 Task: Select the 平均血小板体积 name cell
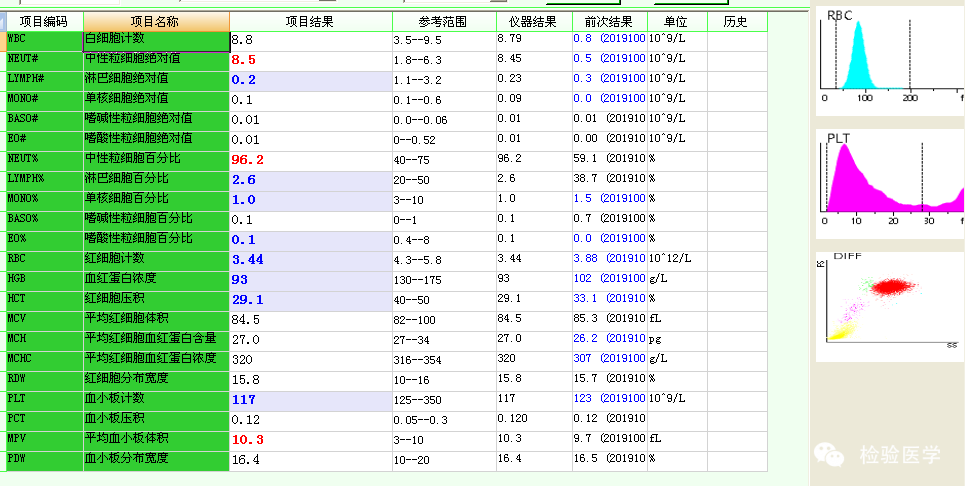(x=156, y=441)
